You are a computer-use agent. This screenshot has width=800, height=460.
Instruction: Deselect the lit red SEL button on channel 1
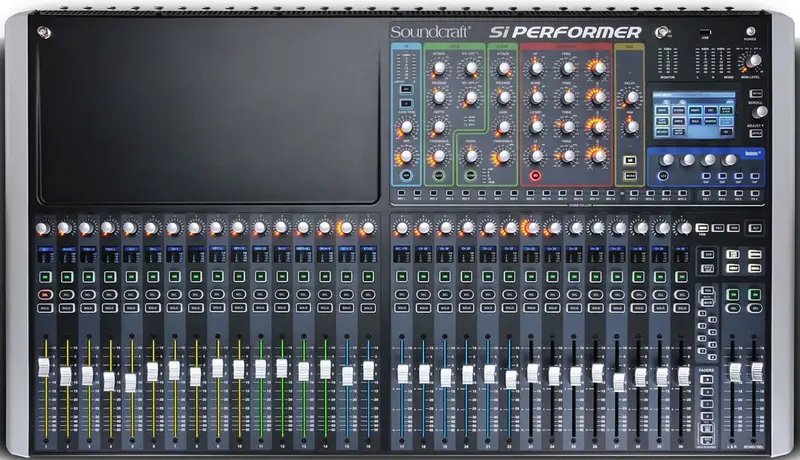45,295
